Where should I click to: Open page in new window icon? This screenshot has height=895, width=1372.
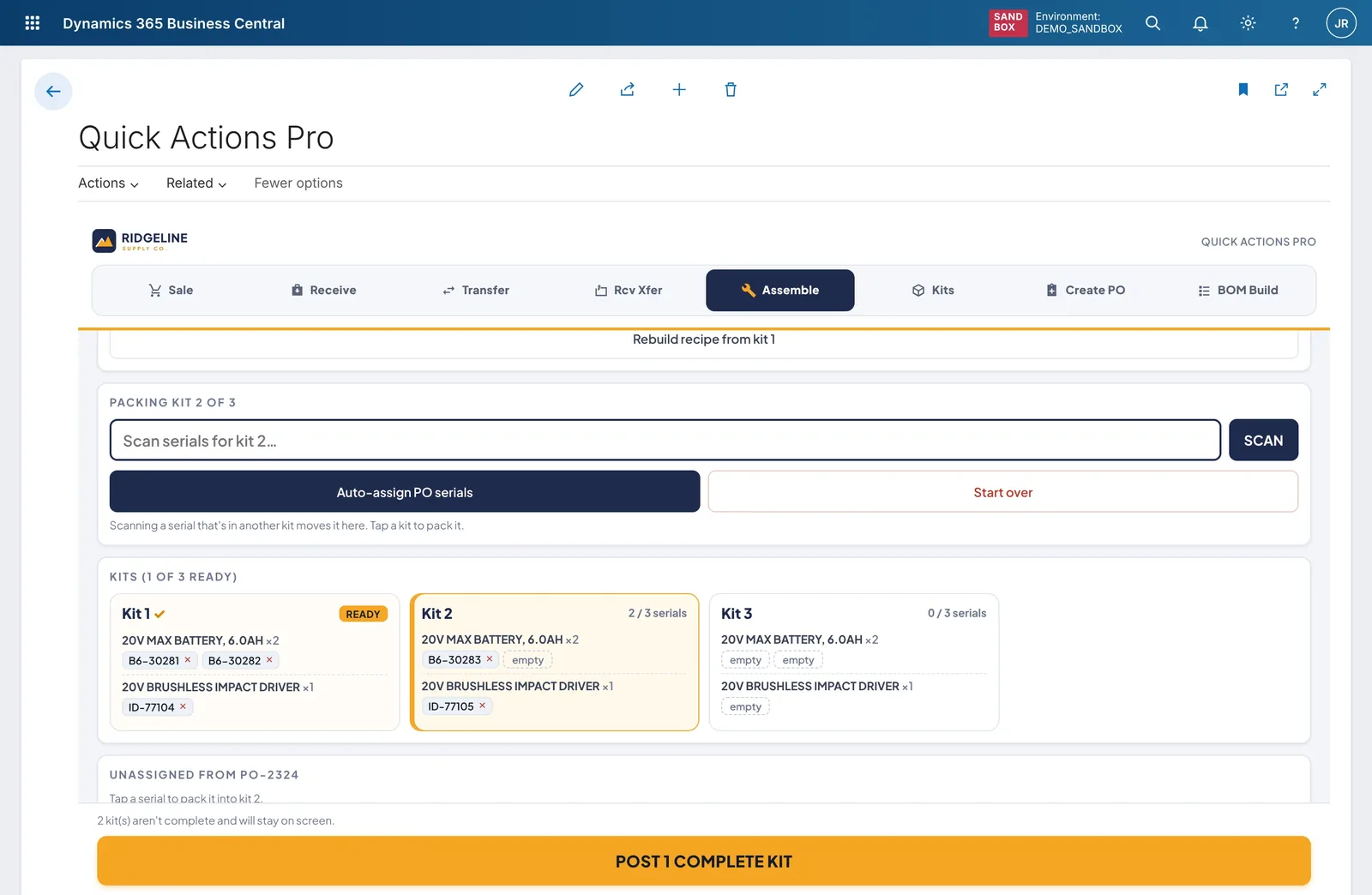(1281, 89)
